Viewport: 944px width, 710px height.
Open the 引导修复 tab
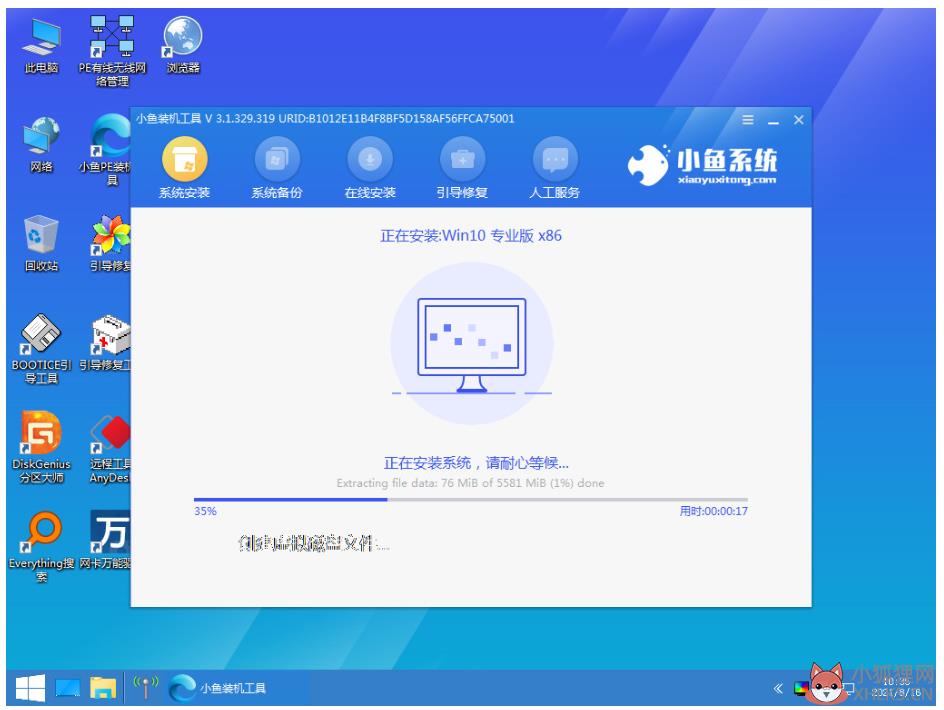coord(462,168)
